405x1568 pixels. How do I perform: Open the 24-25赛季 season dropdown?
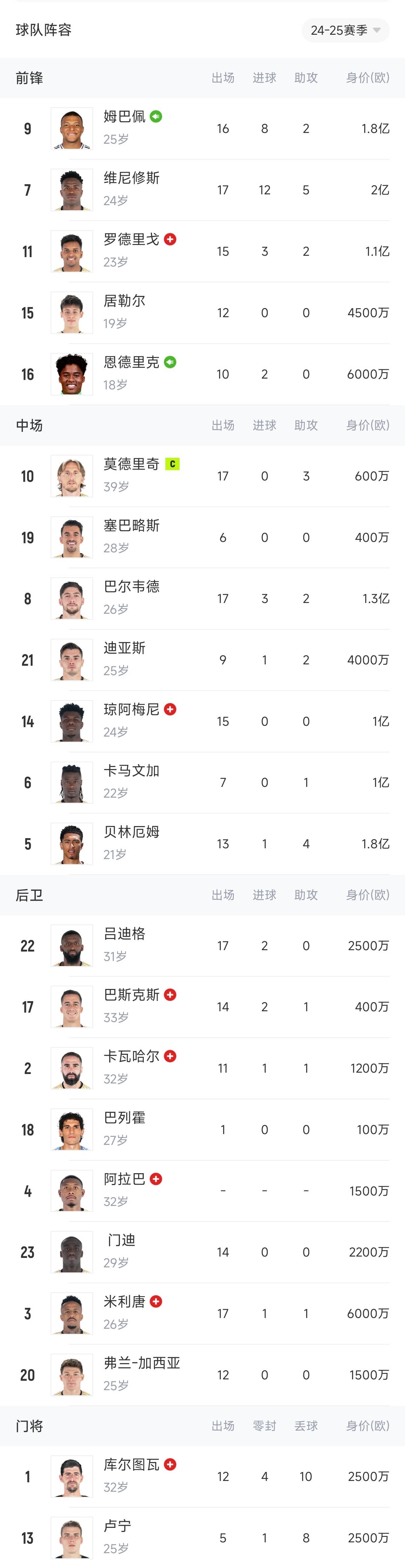[x=345, y=30]
